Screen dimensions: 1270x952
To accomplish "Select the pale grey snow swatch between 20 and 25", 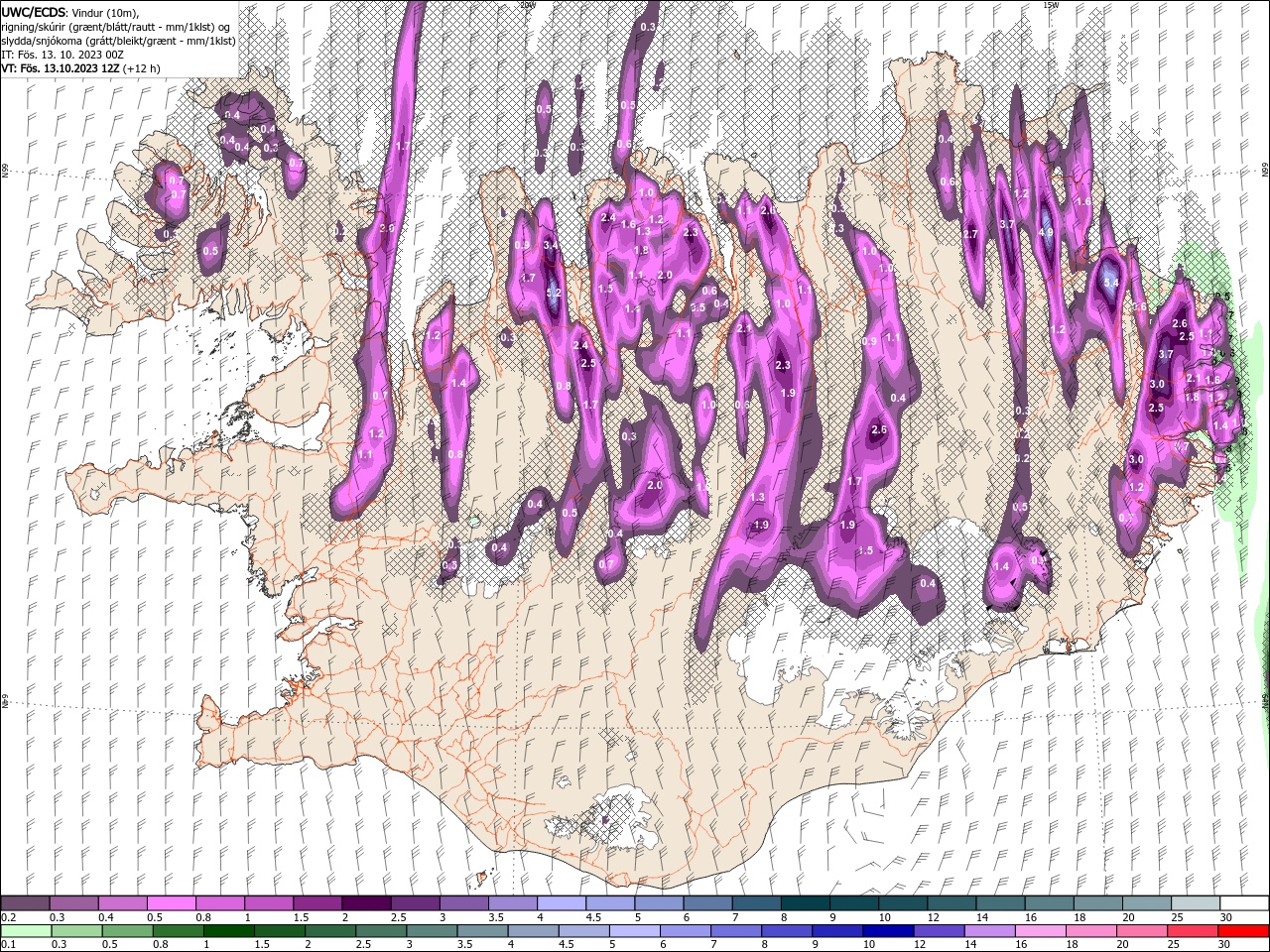I will point(1146,903).
